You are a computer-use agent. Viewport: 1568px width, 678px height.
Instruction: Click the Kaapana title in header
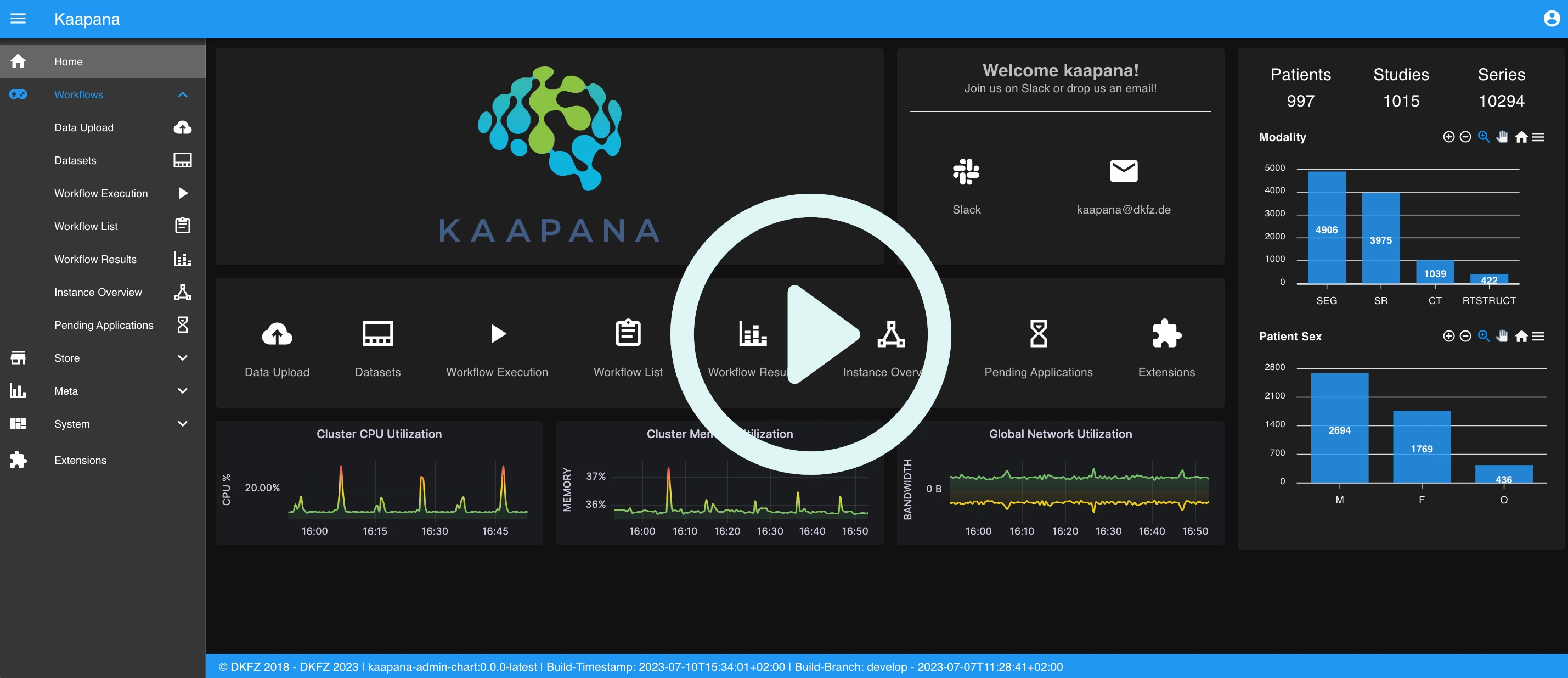pos(87,19)
